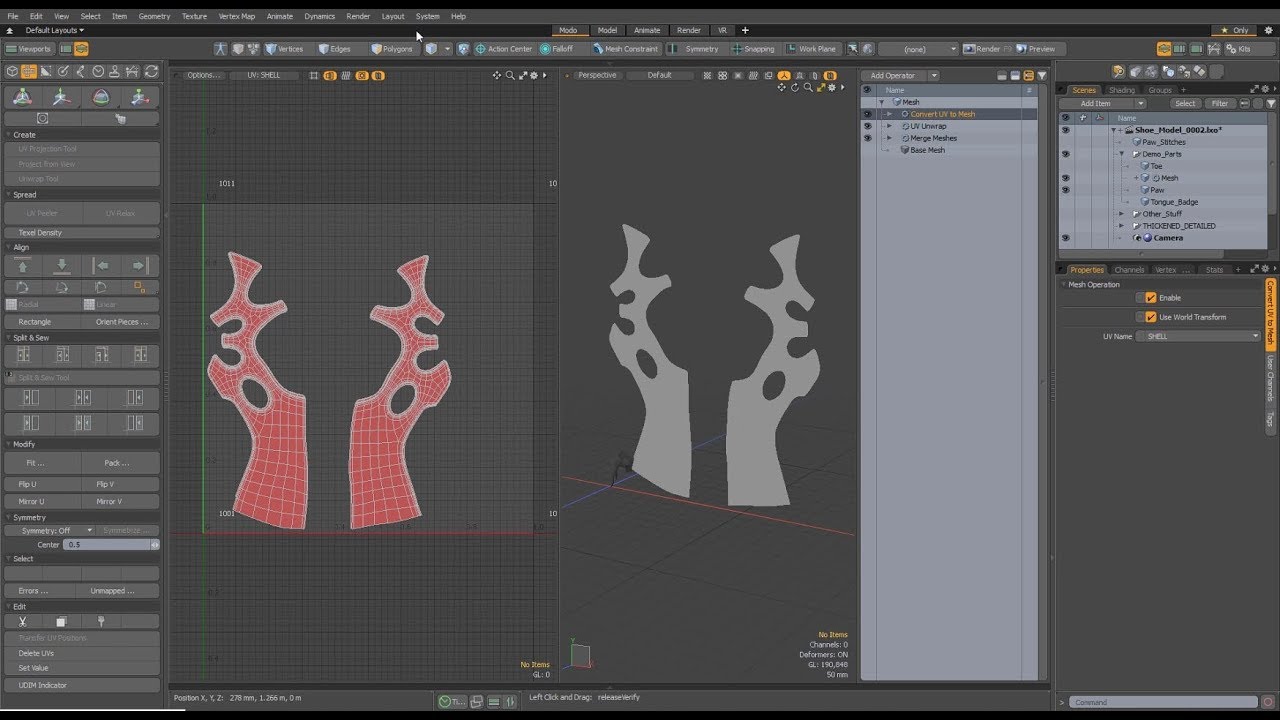Toggle the Enable checkbox
1280x720 pixels.
pos(1151,298)
